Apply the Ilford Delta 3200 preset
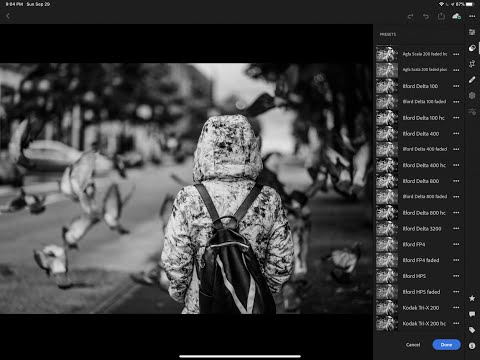This screenshot has height=360, width=480. 420,228
